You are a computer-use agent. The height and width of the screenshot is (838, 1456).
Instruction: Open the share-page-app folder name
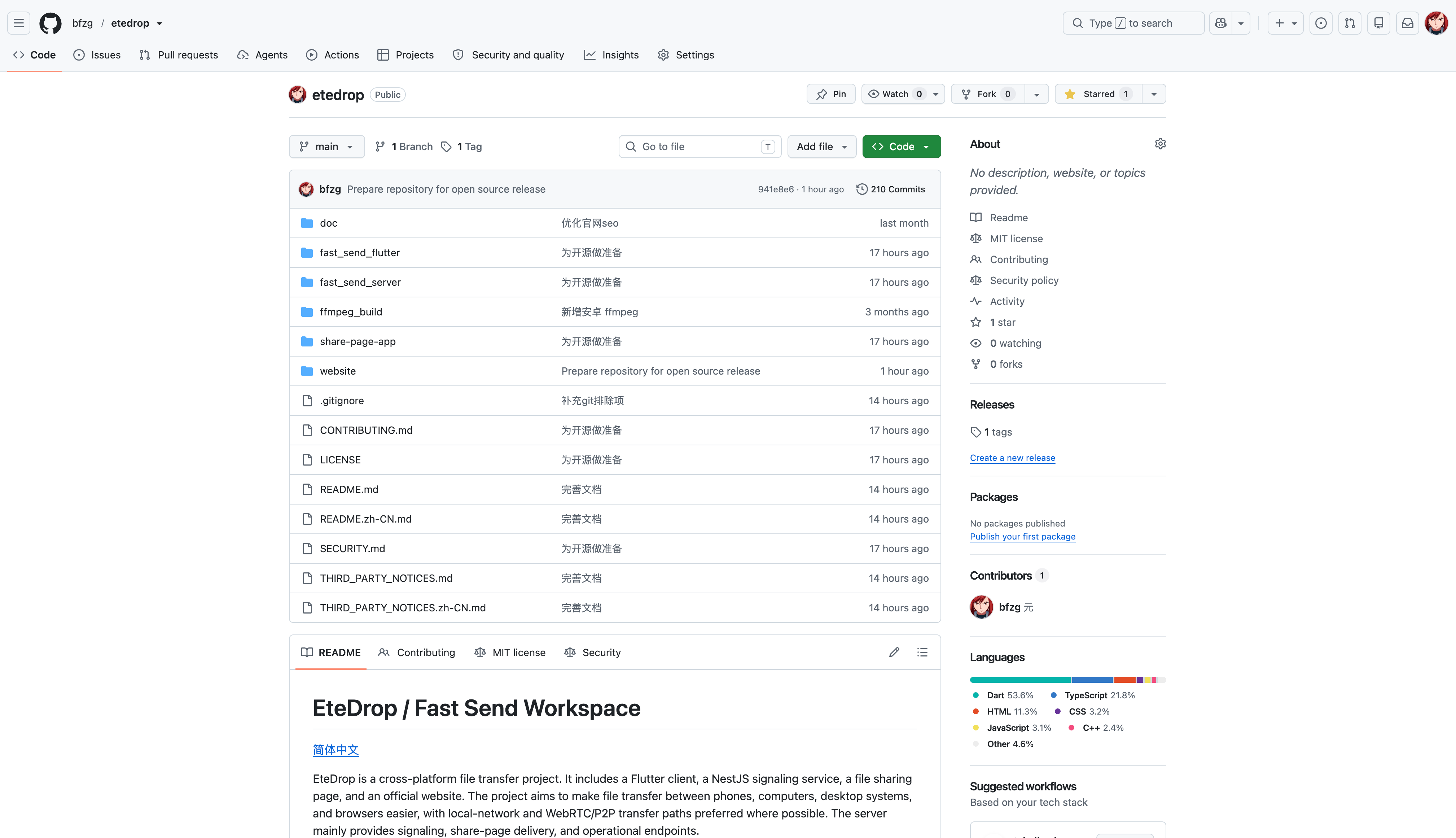pos(358,342)
